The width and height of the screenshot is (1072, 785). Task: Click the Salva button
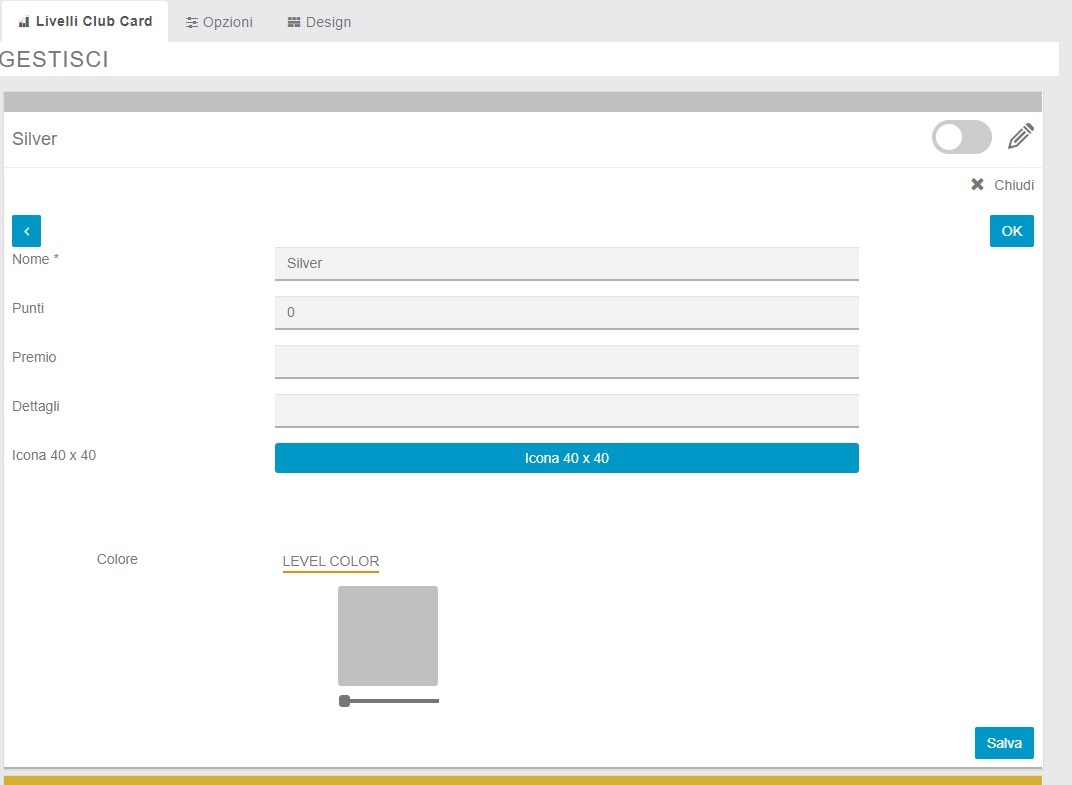(x=1003, y=743)
